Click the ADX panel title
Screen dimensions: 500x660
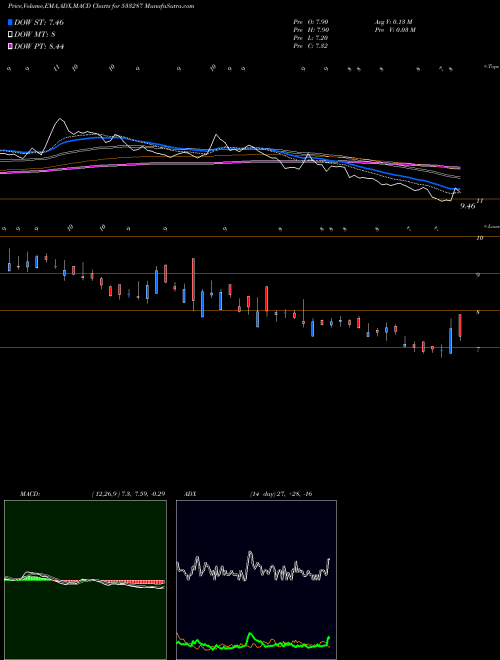click(x=191, y=494)
